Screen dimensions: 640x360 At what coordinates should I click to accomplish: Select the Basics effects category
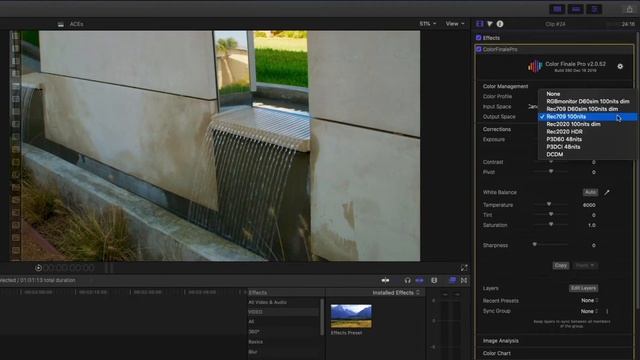[256, 342]
